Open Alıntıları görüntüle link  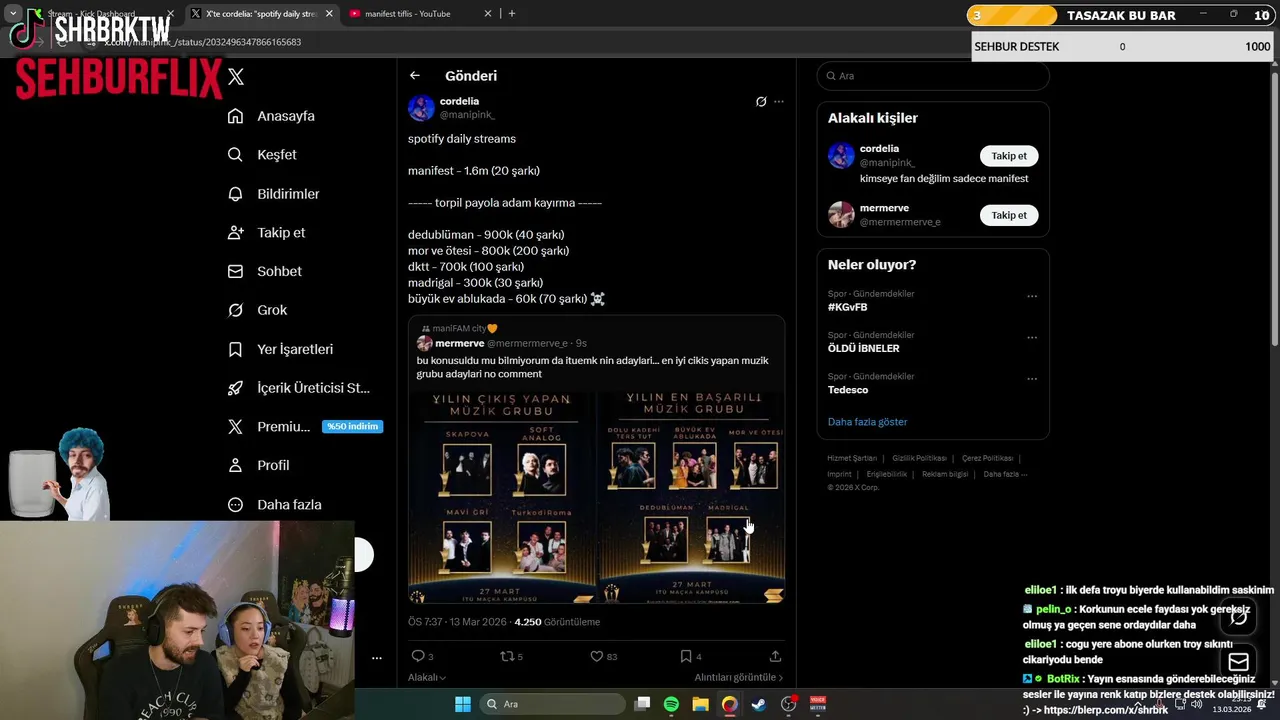pos(739,678)
